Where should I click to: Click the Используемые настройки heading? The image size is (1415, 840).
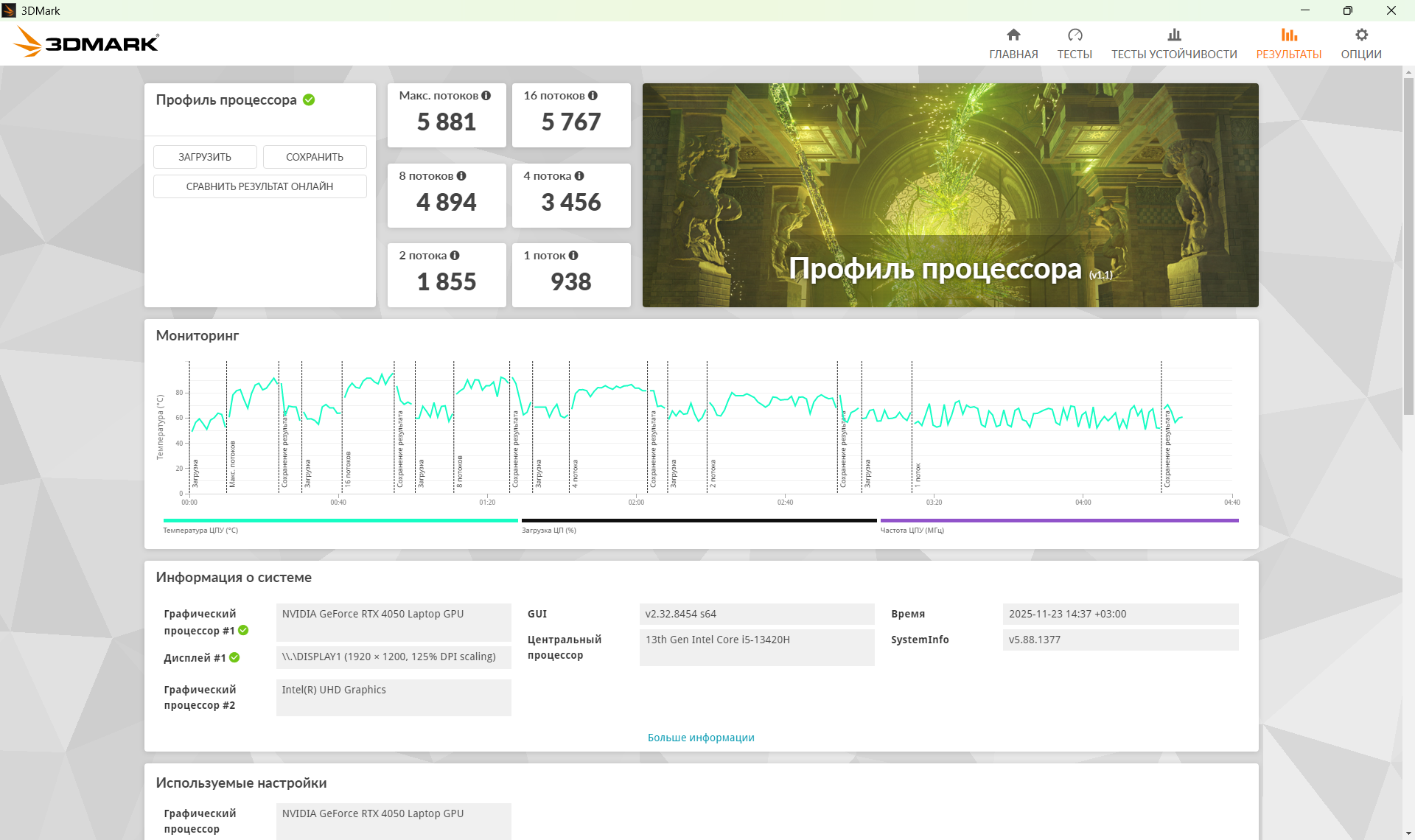pos(241,783)
